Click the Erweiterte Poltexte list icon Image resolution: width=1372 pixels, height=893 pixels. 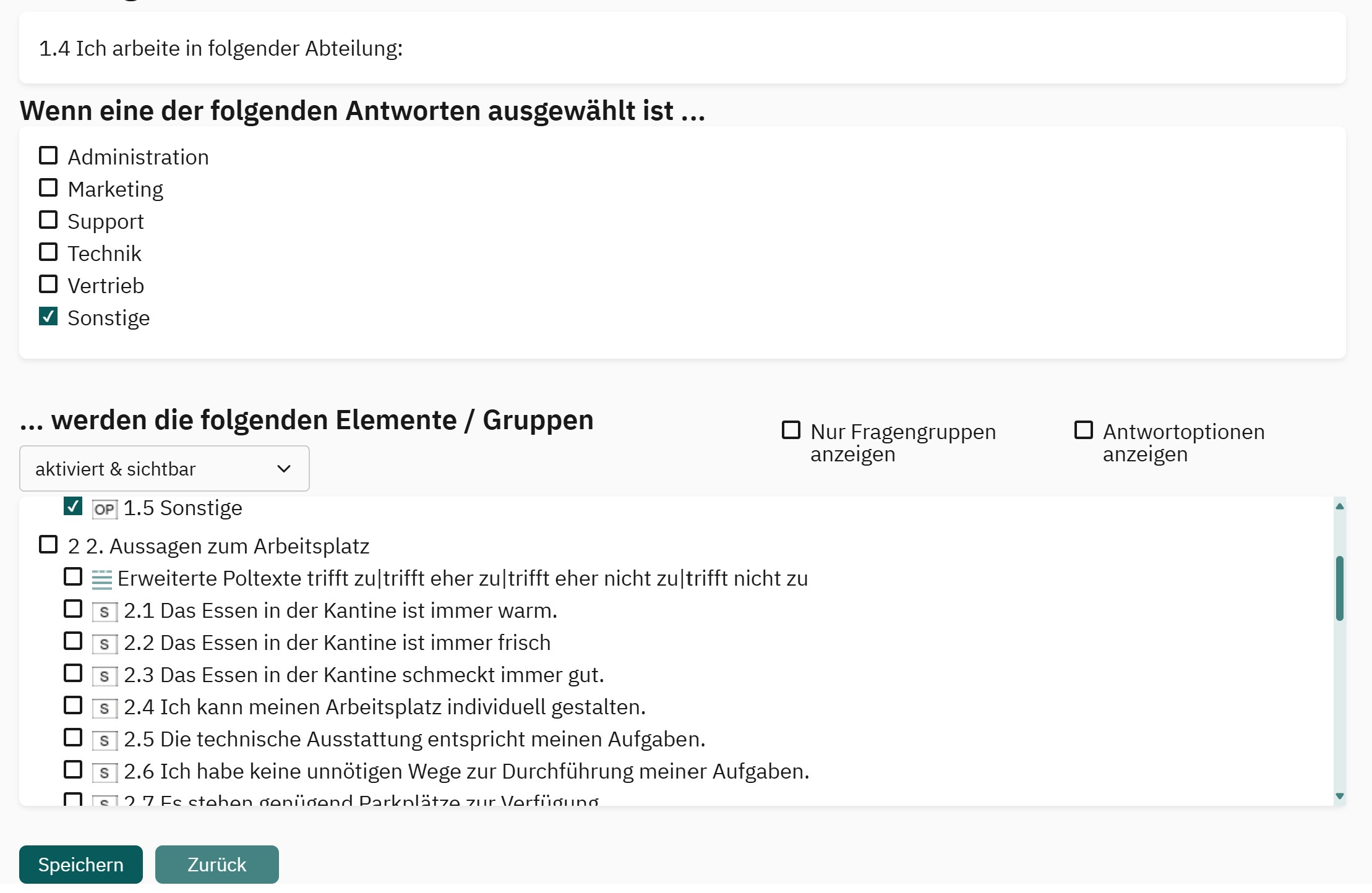(x=102, y=579)
